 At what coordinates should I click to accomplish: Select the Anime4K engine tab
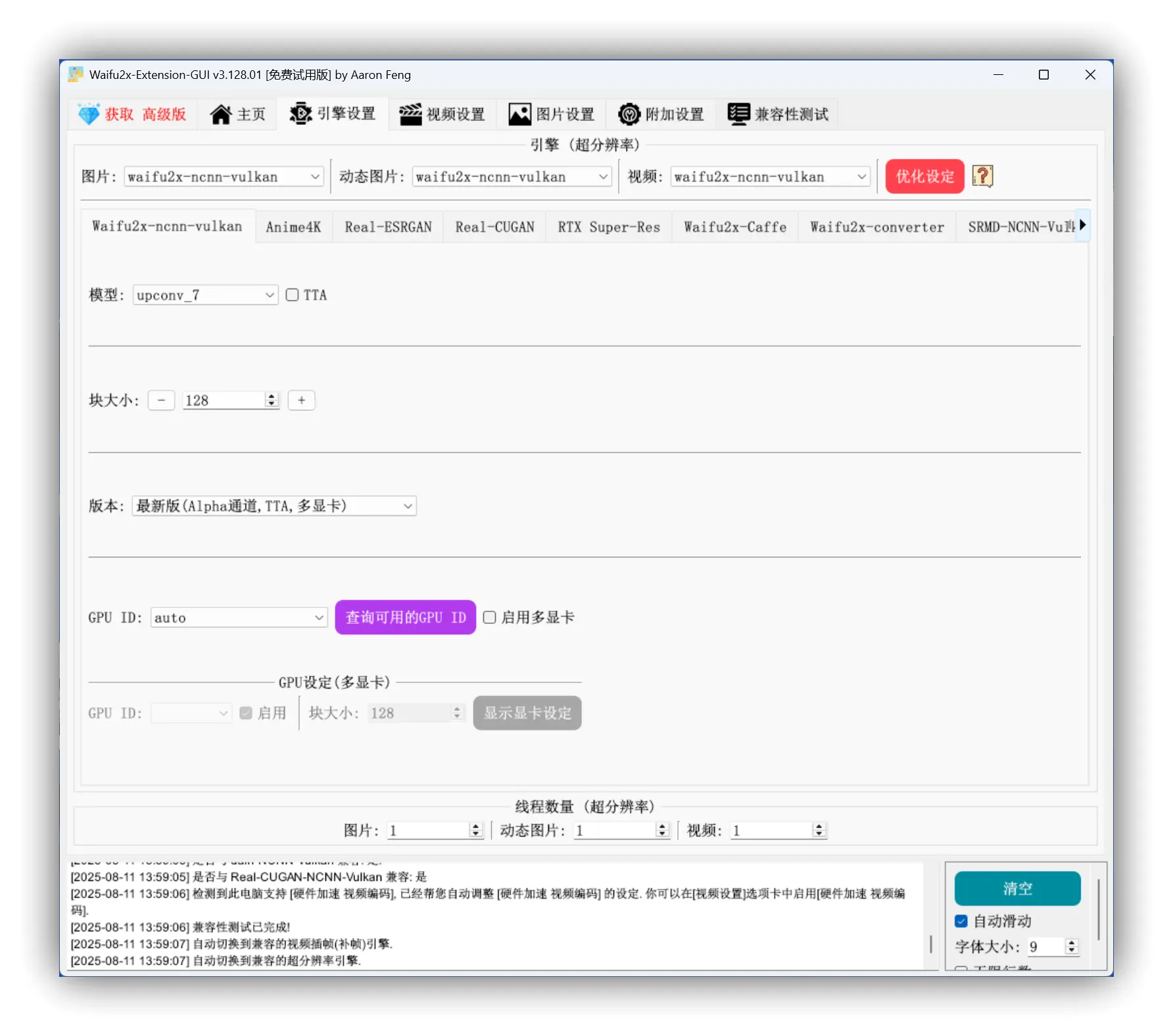coord(294,227)
